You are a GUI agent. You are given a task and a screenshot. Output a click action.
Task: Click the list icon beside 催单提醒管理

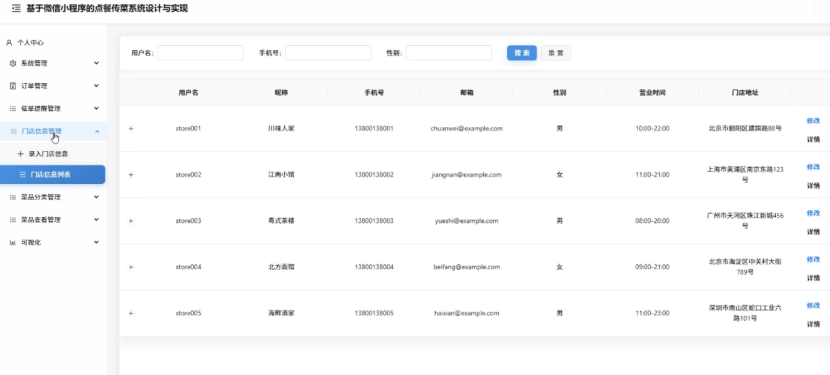[13, 109]
